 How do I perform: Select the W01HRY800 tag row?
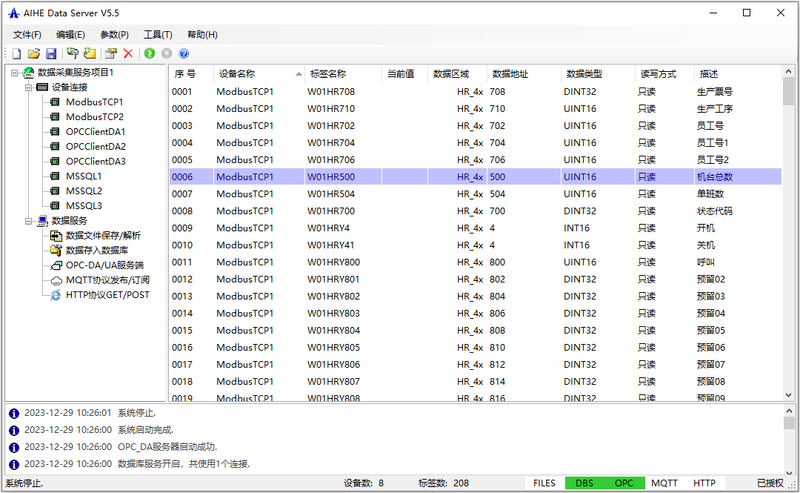point(475,262)
